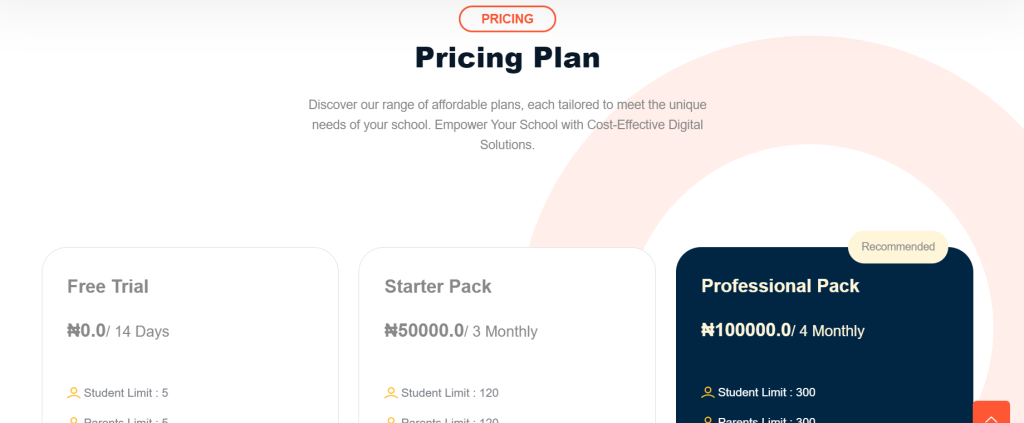Click the affordable plans description paragraph
This screenshot has width=1024, height=423.
coord(507,124)
